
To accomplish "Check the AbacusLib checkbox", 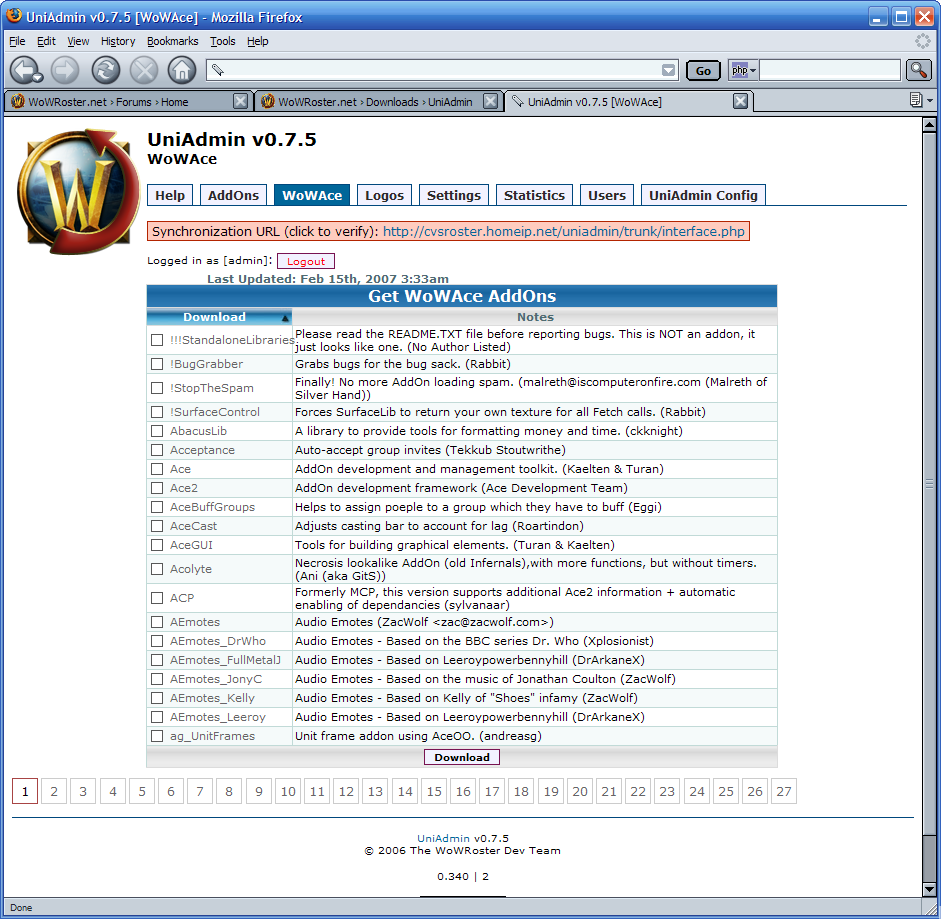I will [157, 431].
